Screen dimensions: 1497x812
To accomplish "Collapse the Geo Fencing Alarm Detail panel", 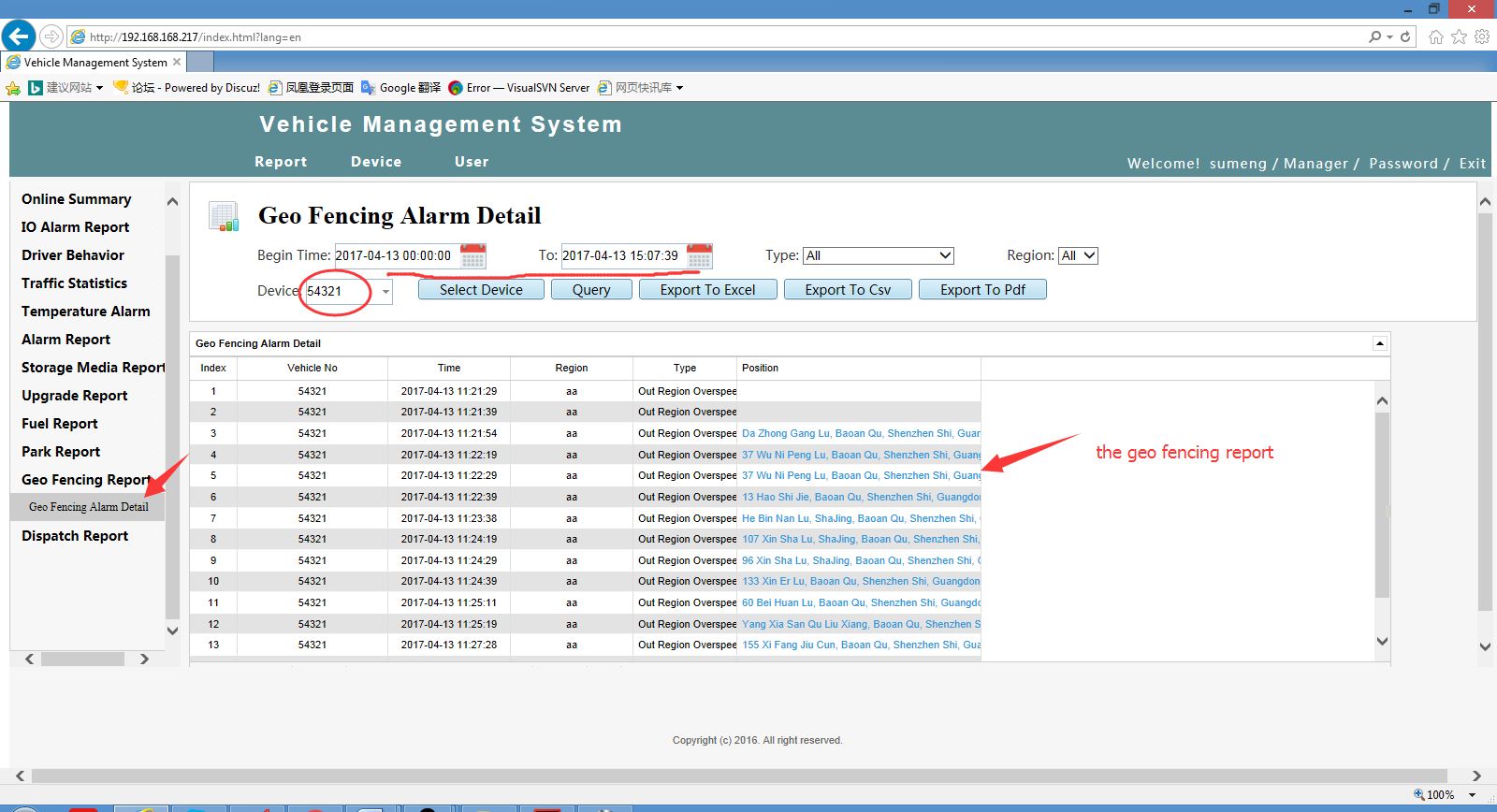I will [1379, 343].
